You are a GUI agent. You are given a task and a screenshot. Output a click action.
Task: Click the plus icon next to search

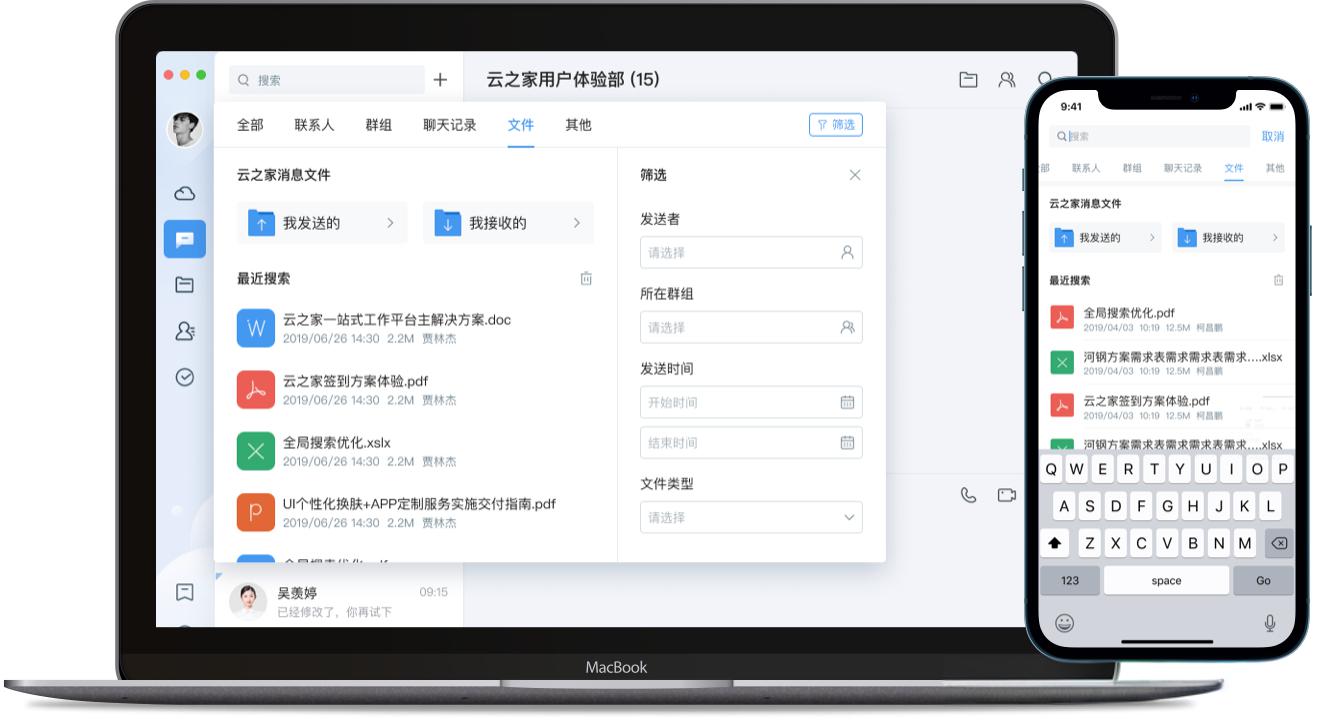click(x=440, y=80)
